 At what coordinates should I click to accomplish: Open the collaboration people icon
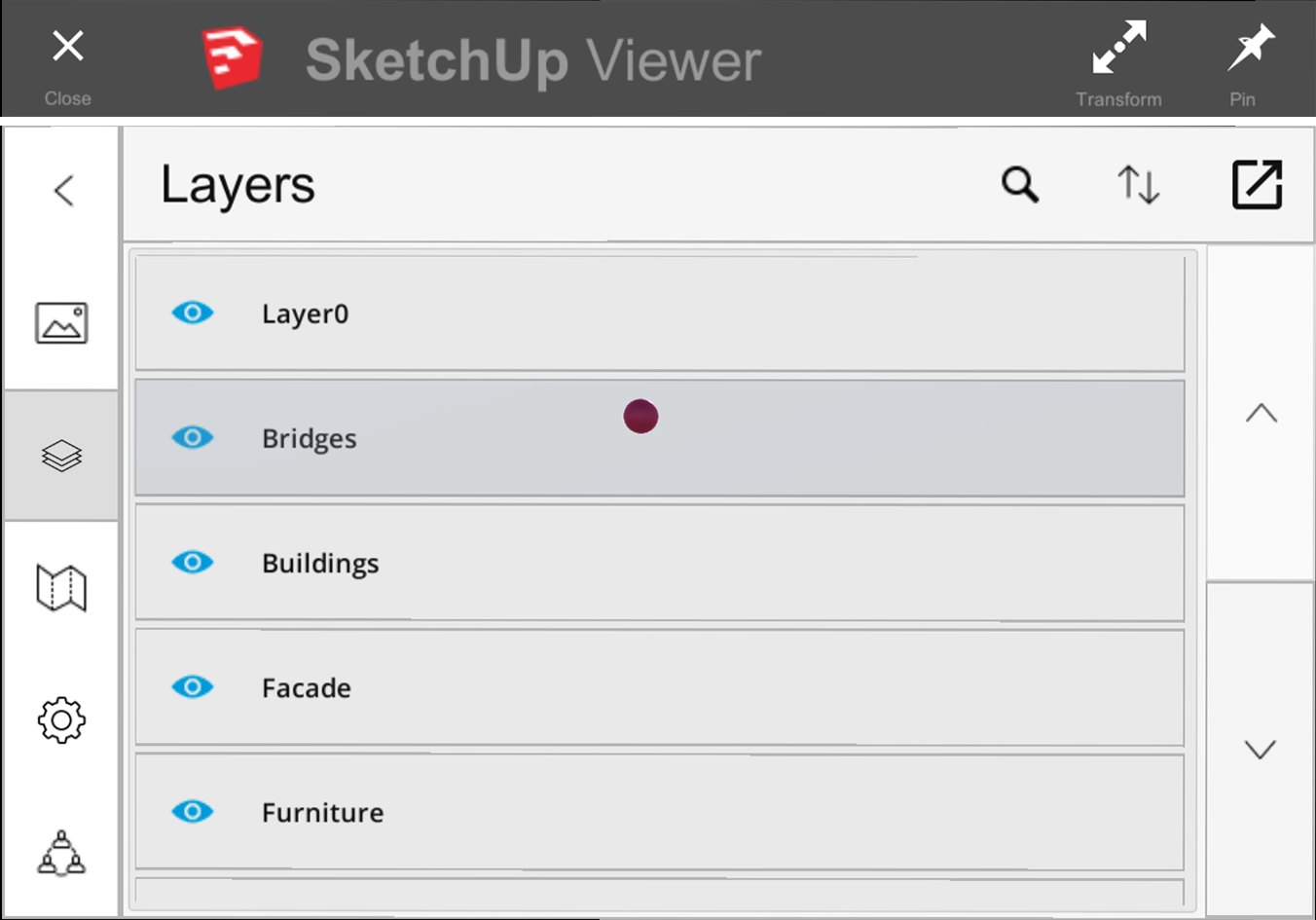(x=61, y=853)
